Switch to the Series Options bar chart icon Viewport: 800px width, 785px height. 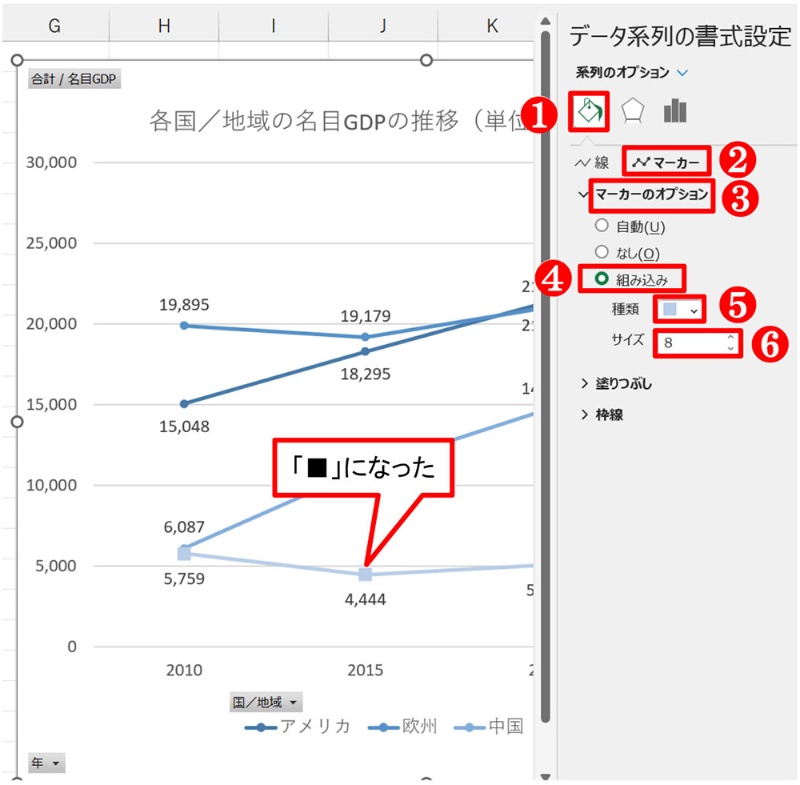click(x=677, y=109)
